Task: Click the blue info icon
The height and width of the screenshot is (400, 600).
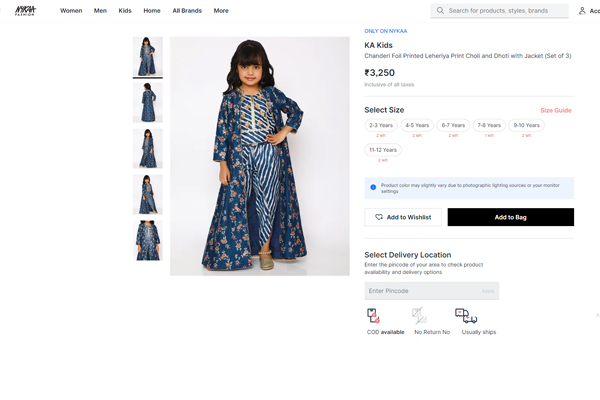Action: (x=373, y=187)
